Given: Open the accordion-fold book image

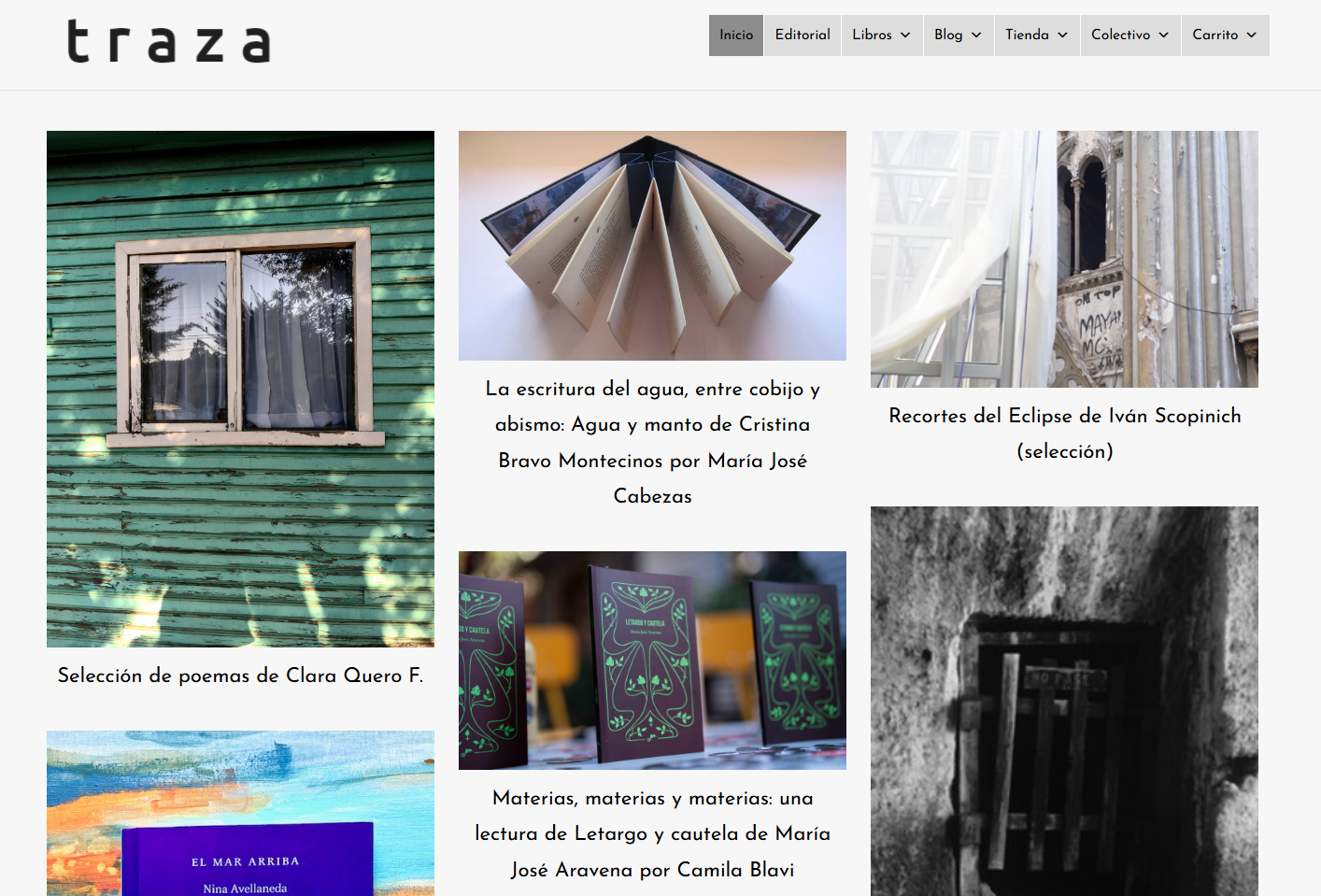Looking at the screenshot, I should click(652, 246).
